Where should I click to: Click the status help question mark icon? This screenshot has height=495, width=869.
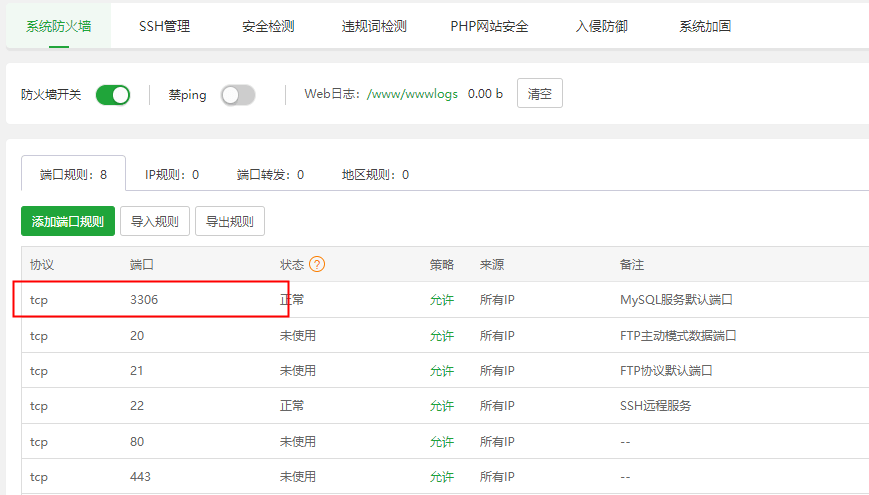(x=317, y=264)
